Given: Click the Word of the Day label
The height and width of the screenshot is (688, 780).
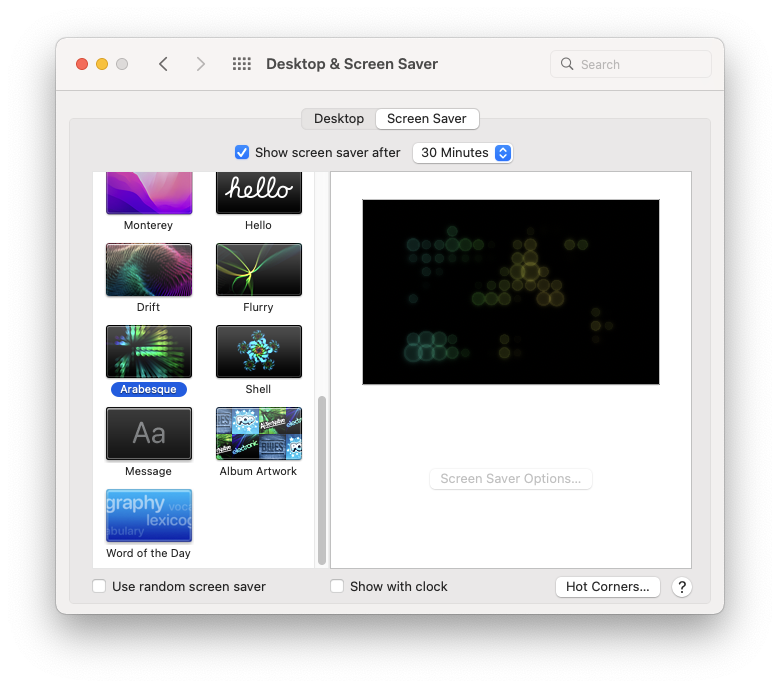Looking at the screenshot, I should point(148,553).
